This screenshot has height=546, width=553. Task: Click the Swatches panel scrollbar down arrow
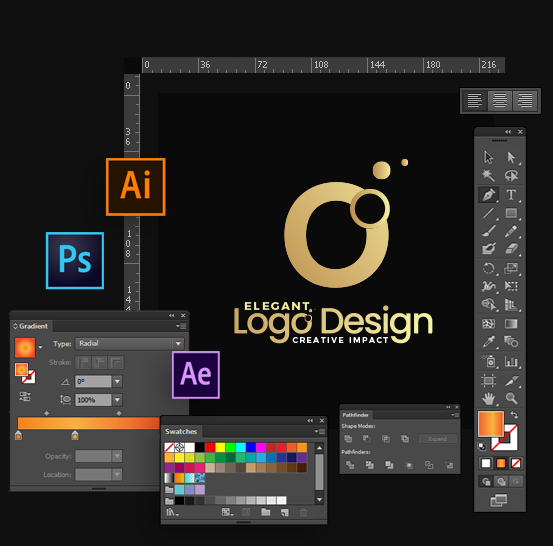pyautogui.click(x=319, y=499)
